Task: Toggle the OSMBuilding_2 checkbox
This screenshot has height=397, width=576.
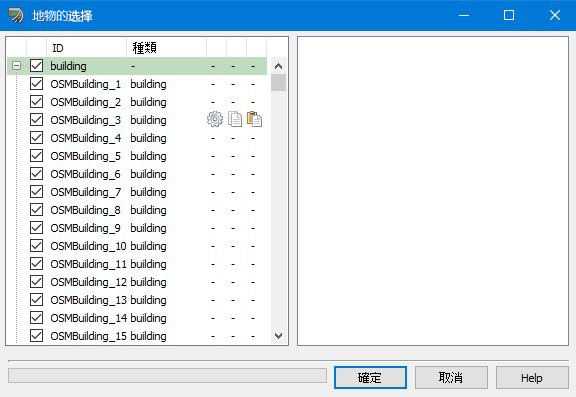Action: [x=36, y=102]
